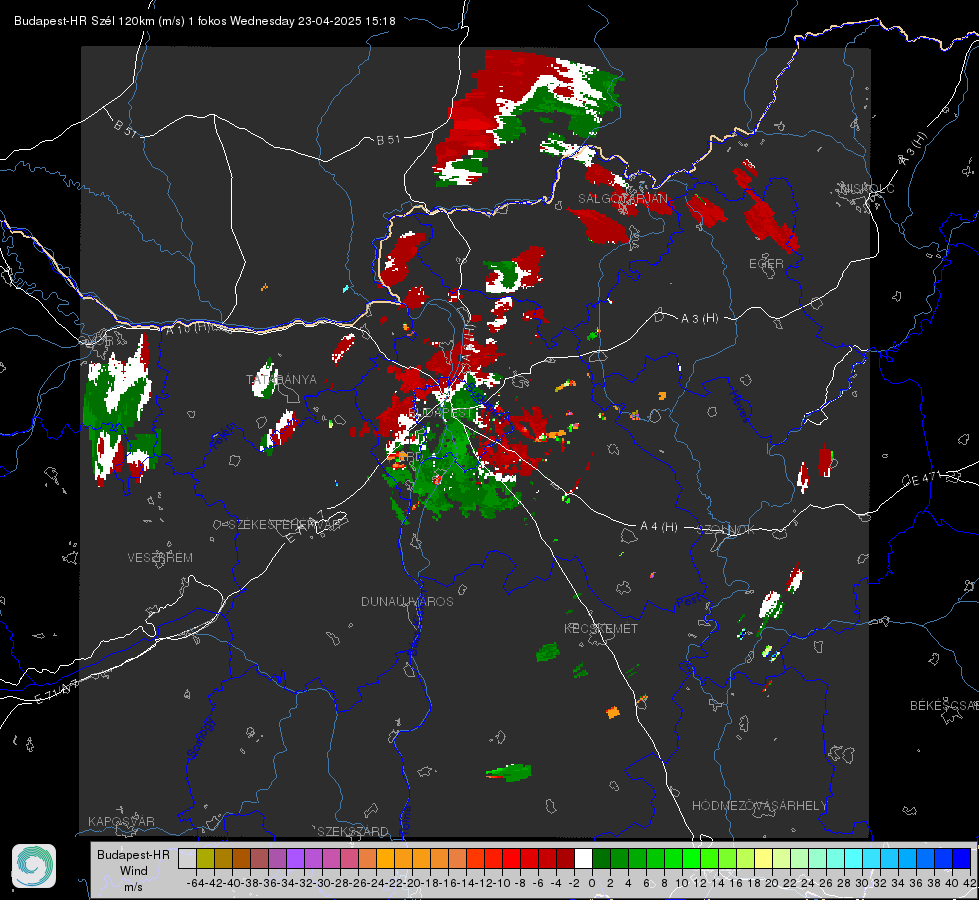Click the legend value '0'
The image size is (979, 900).
[592, 883]
